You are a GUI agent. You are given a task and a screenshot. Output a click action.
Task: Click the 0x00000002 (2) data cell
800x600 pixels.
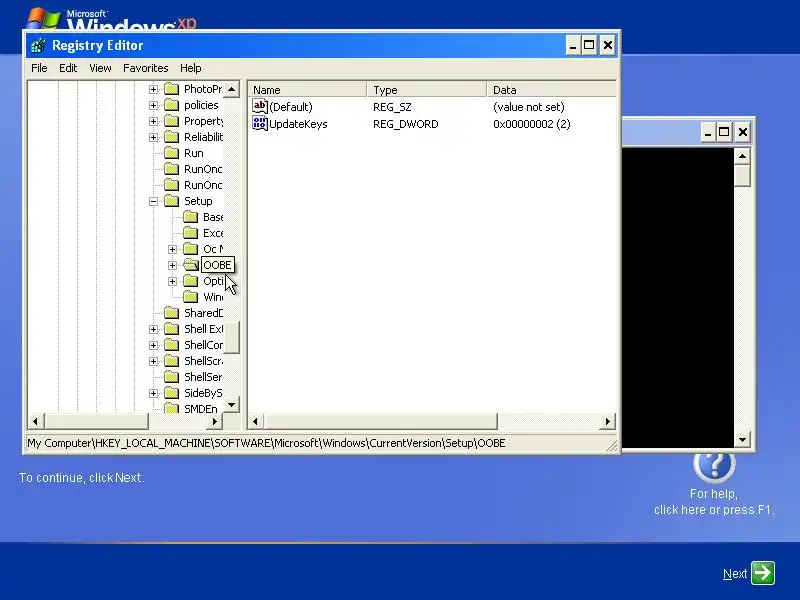532,124
